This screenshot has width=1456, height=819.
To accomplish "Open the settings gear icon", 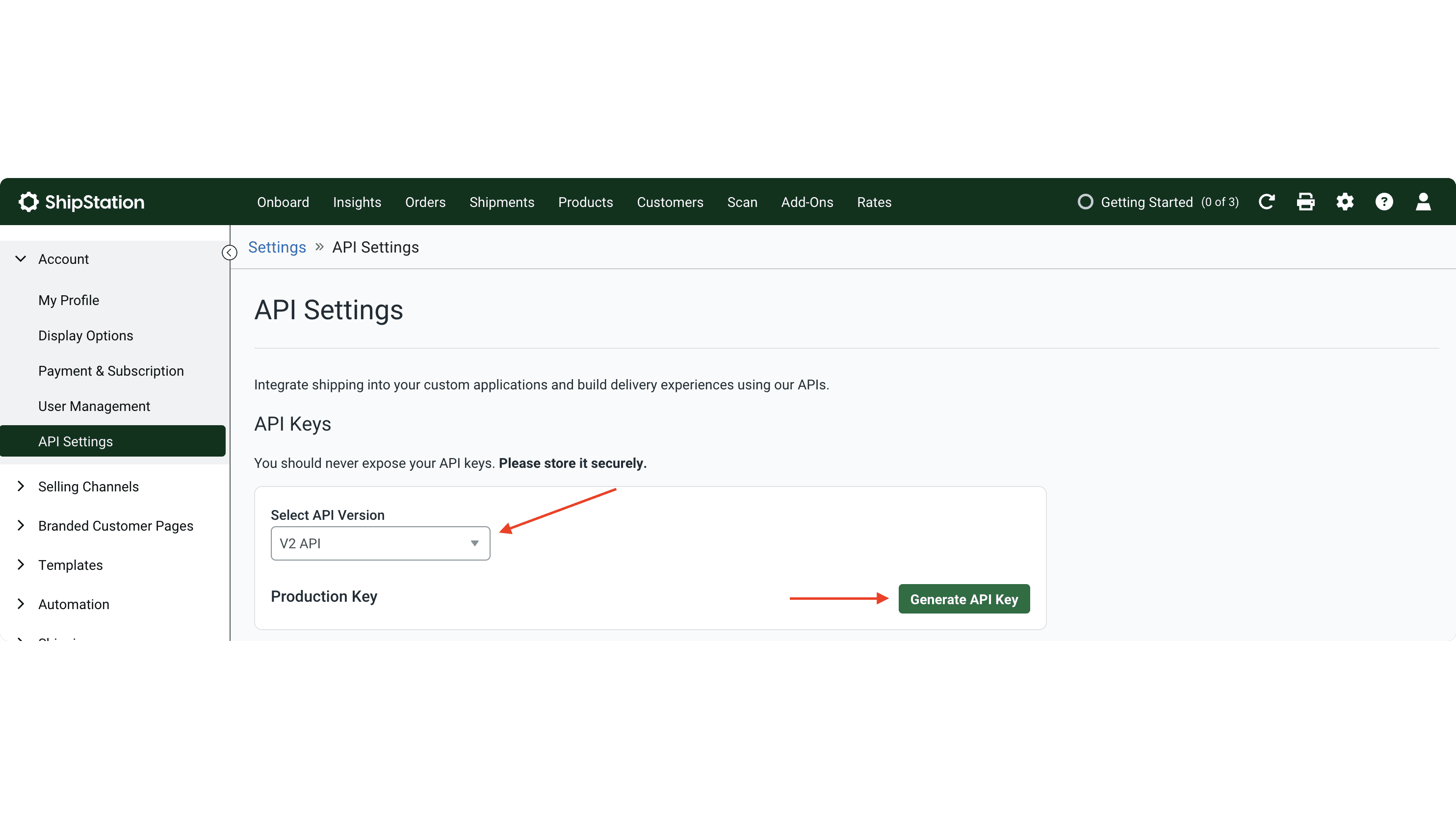I will click(1345, 202).
